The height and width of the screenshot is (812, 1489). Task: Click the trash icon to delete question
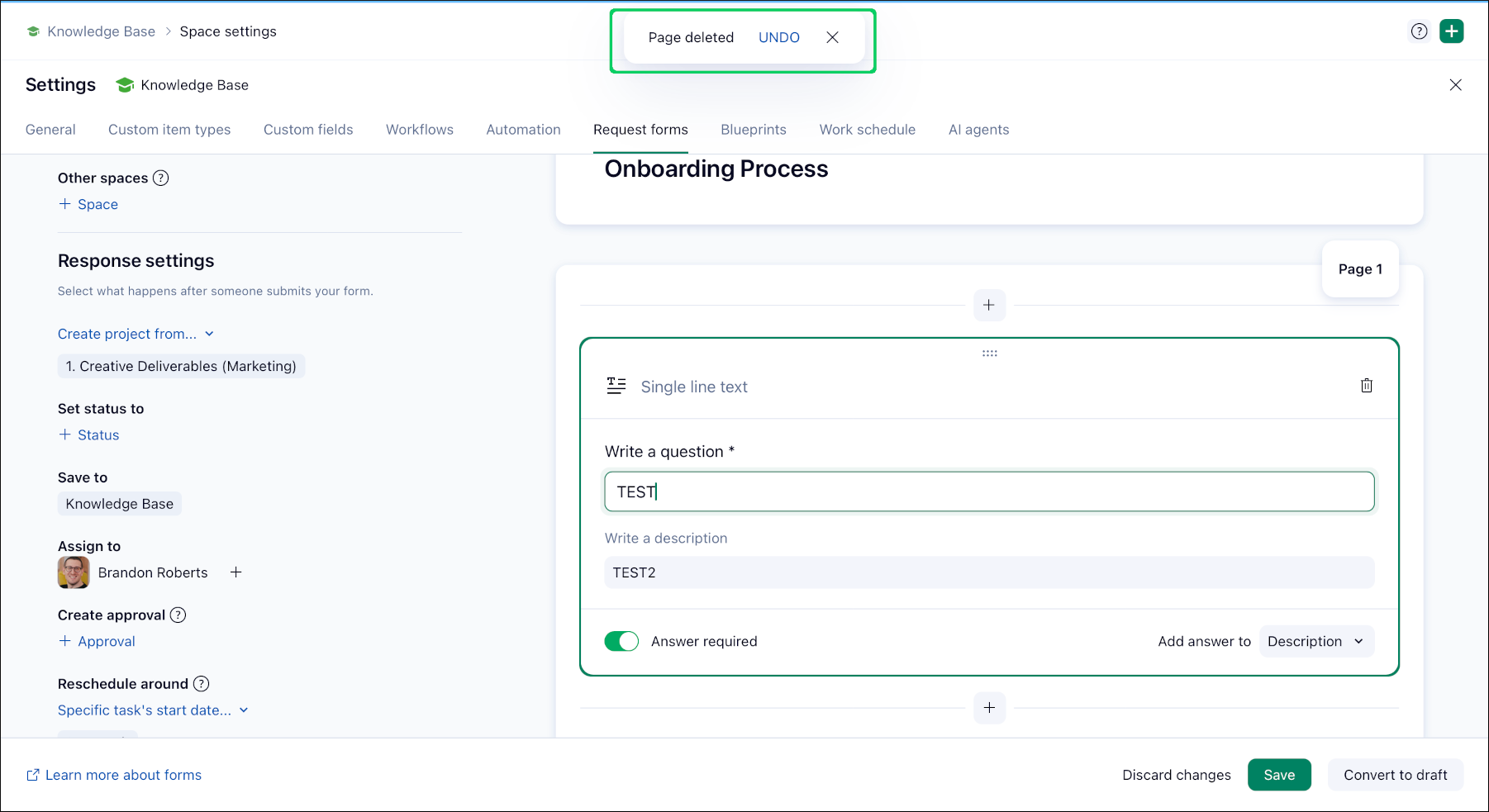coord(1366,386)
